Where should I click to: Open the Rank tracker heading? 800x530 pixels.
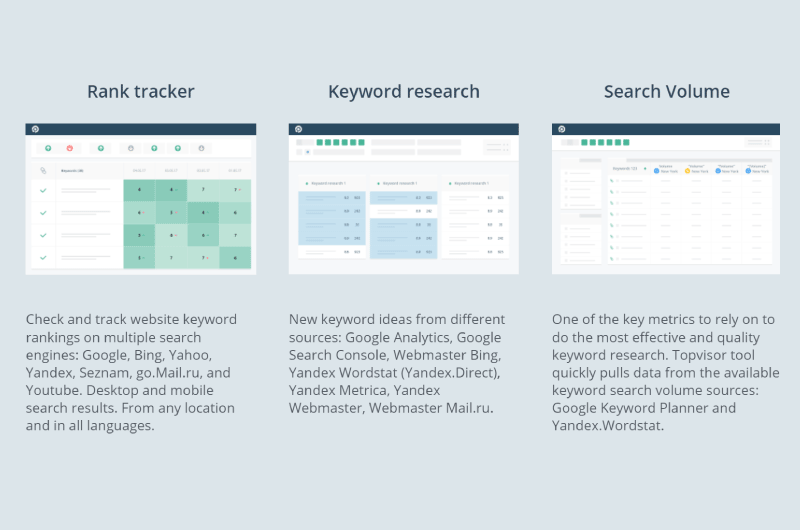click(x=141, y=92)
